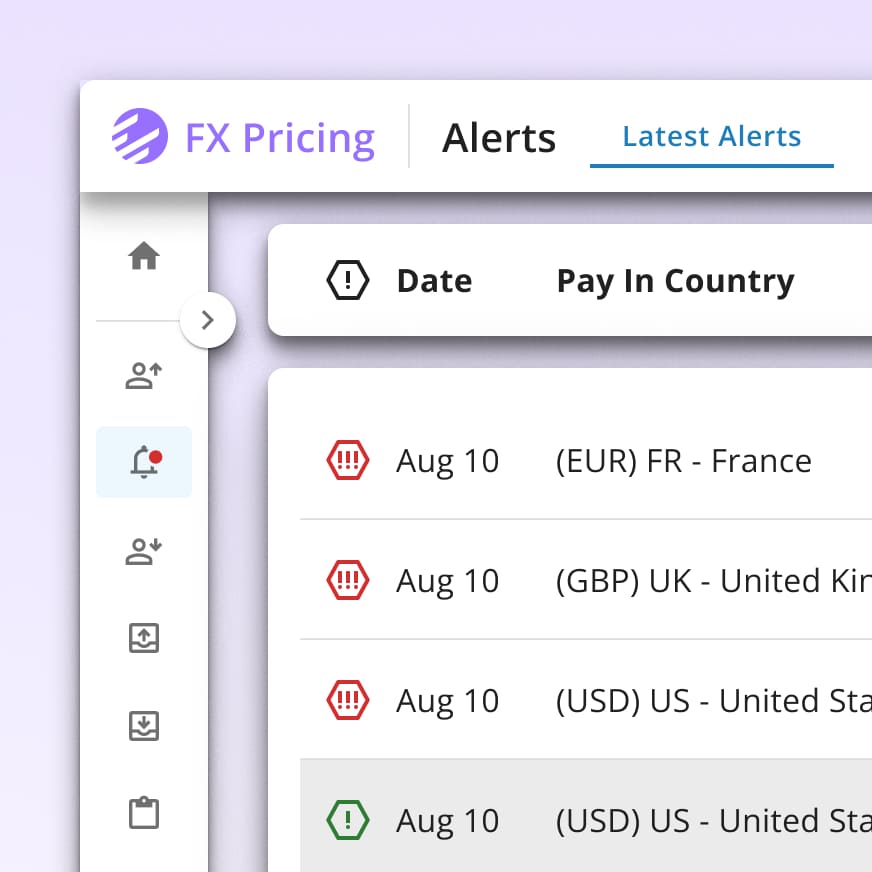This screenshot has width=872, height=872.
Task: Click the Pay In Country column header
Action: point(675,281)
